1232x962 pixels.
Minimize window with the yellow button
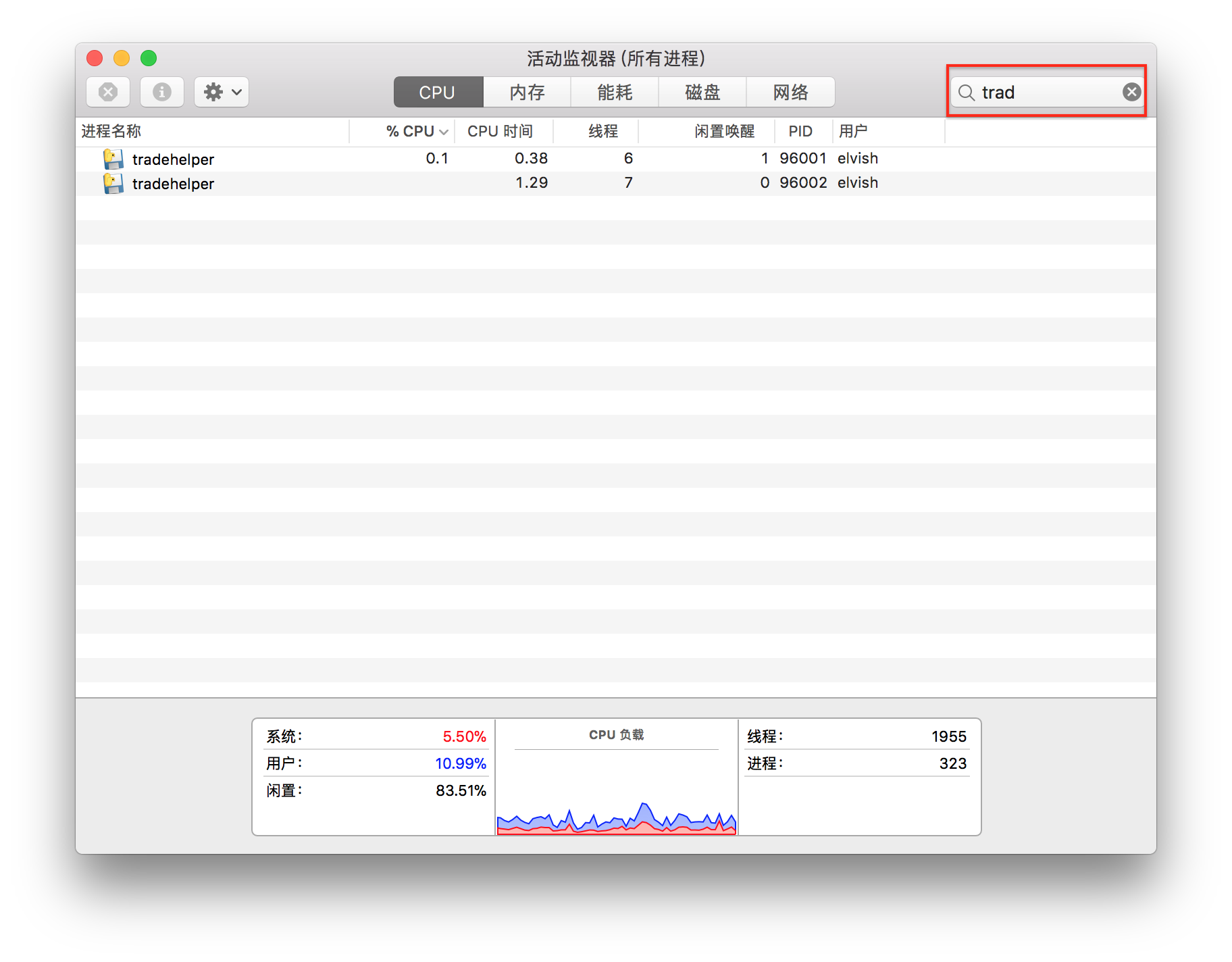(122, 58)
